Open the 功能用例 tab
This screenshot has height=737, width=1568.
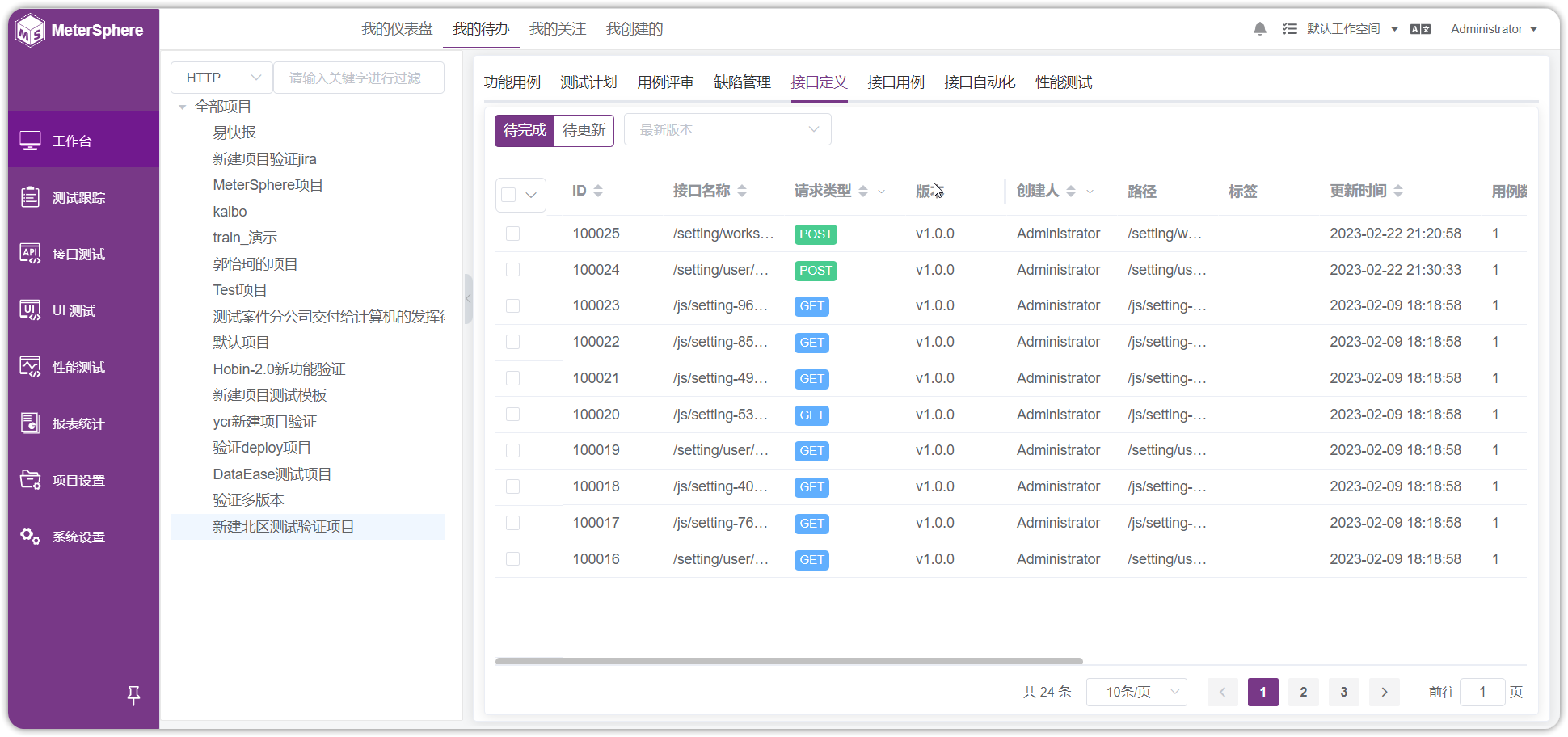(x=512, y=82)
